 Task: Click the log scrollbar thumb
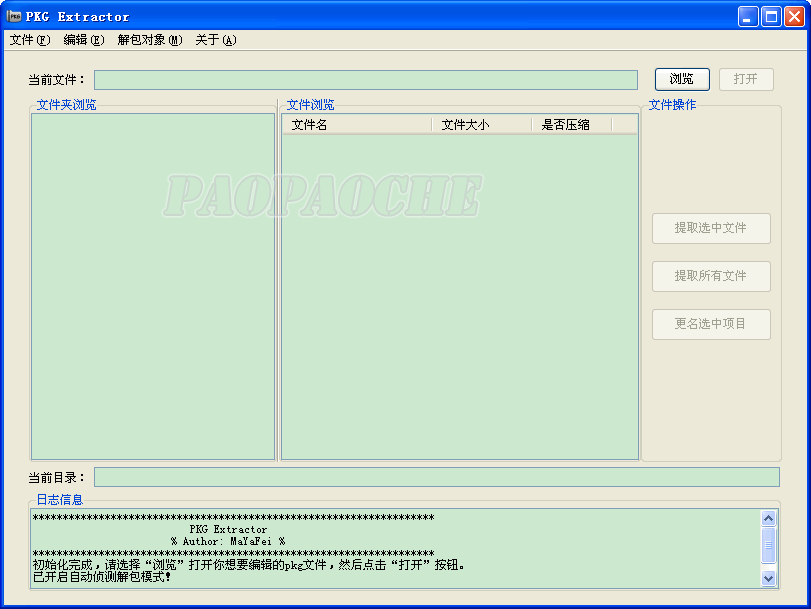point(769,545)
